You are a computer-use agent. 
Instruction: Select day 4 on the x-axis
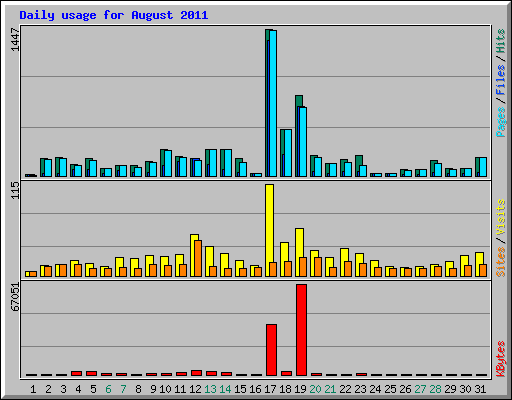coord(78,389)
